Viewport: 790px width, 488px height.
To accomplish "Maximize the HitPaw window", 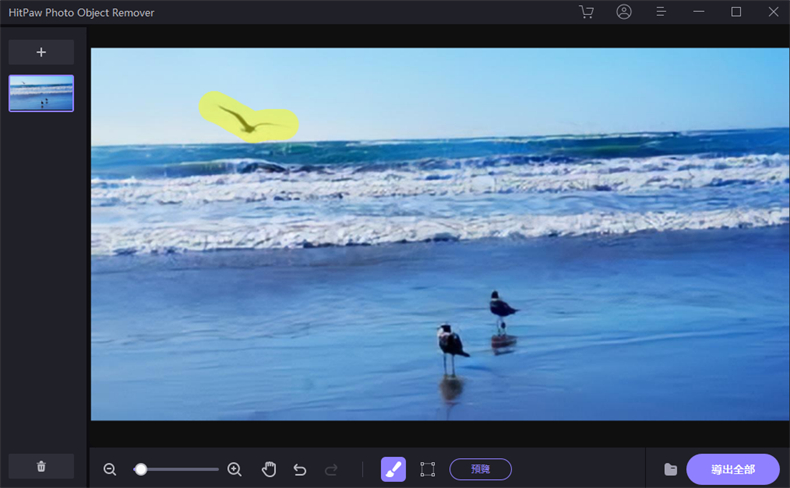I will (x=736, y=12).
